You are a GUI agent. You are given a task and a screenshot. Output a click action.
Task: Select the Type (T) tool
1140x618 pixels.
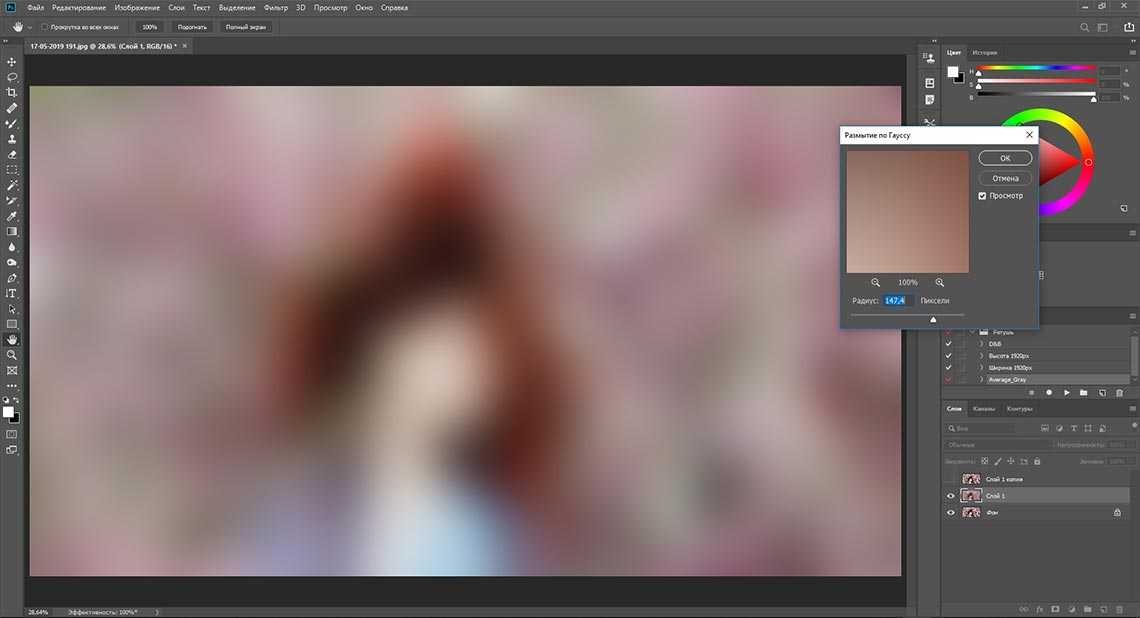tap(12, 293)
